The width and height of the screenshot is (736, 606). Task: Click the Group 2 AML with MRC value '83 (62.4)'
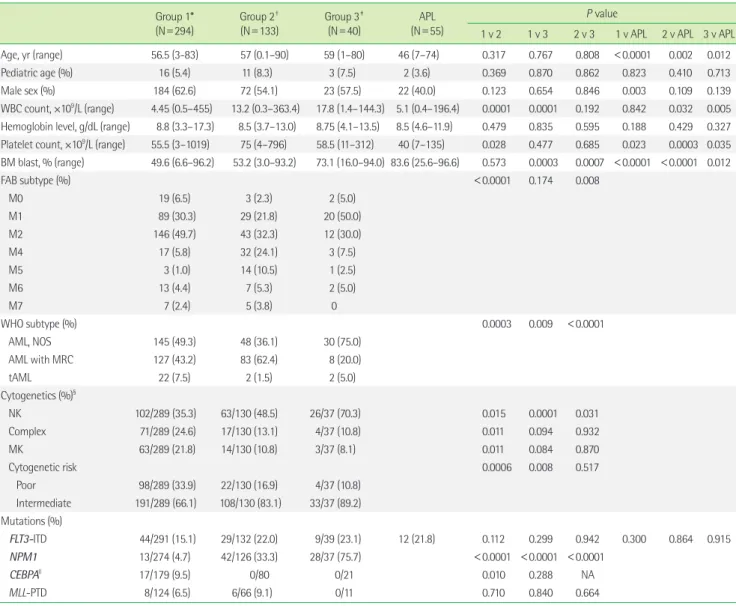[259, 360]
